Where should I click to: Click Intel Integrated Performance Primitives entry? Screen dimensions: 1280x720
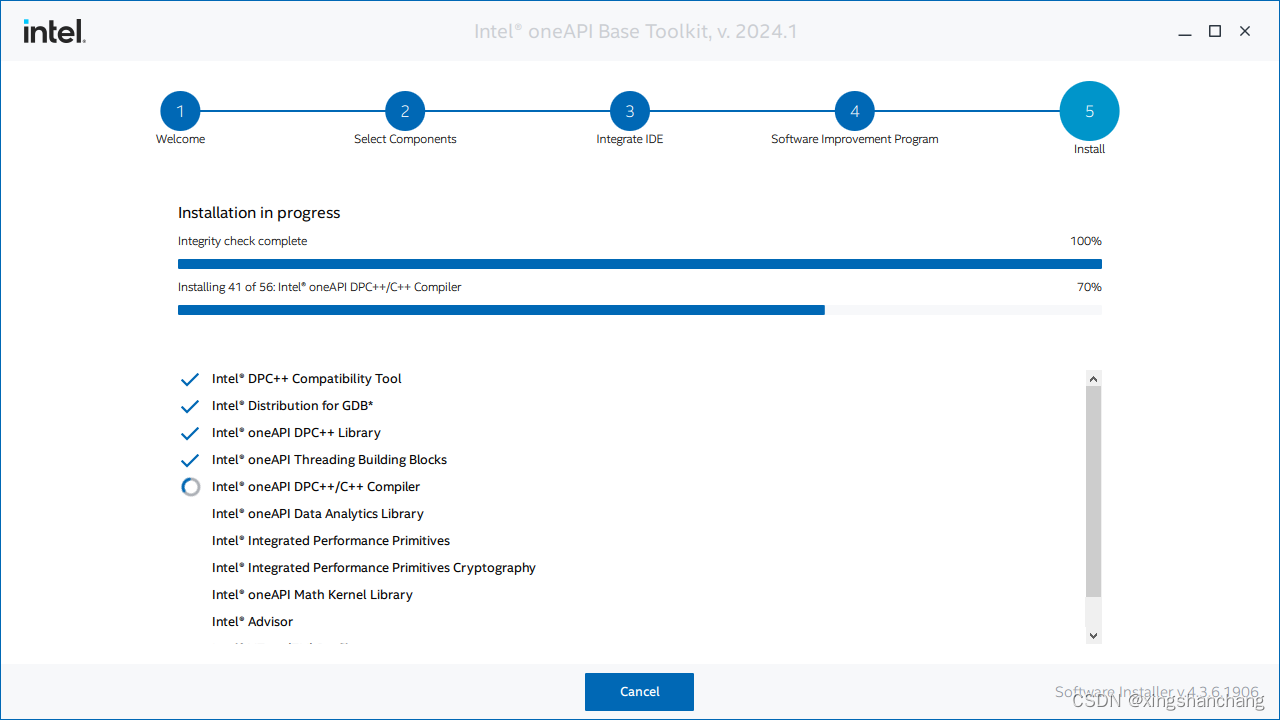(331, 541)
